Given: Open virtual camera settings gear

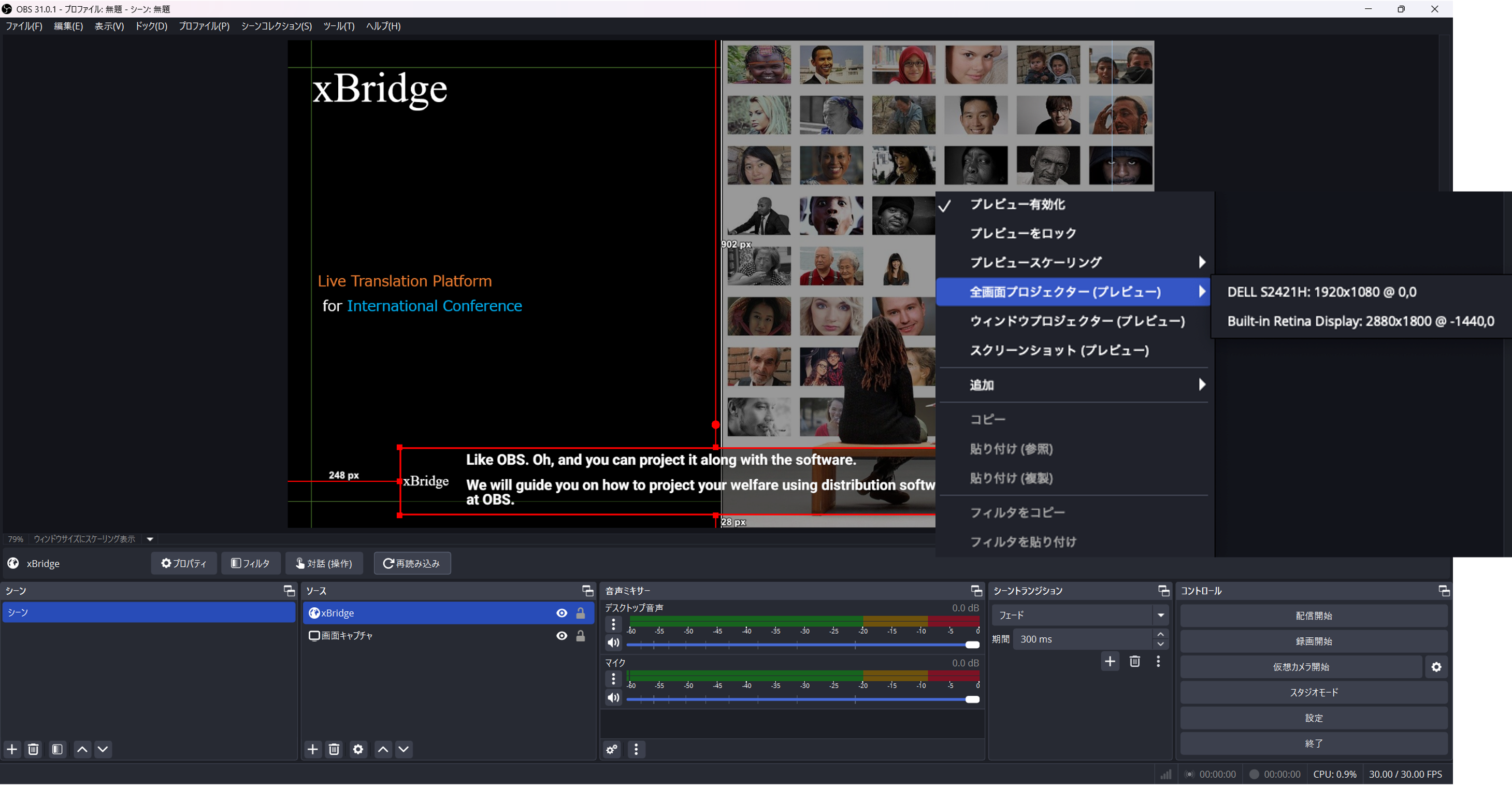Looking at the screenshot, I should click(x=1436, y=667).
